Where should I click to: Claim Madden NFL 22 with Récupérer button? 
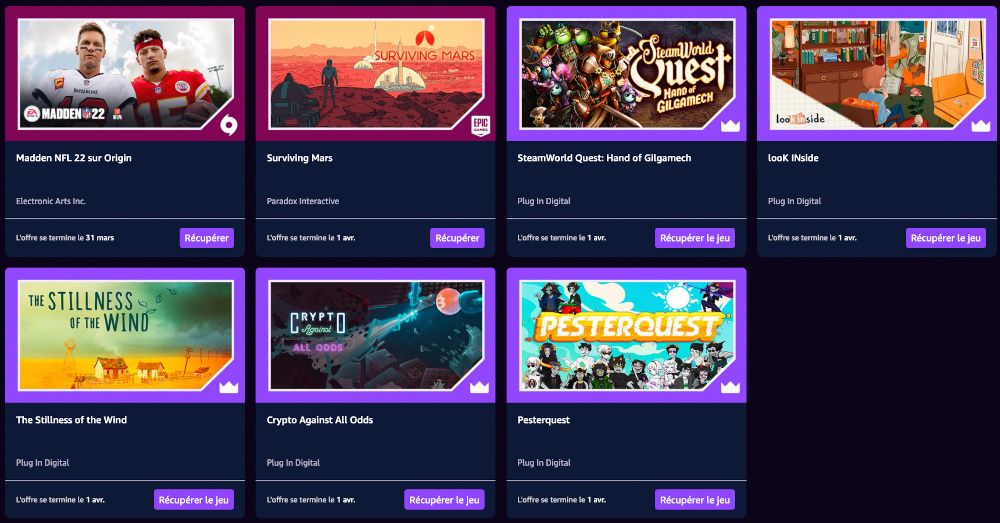(207, 238)
